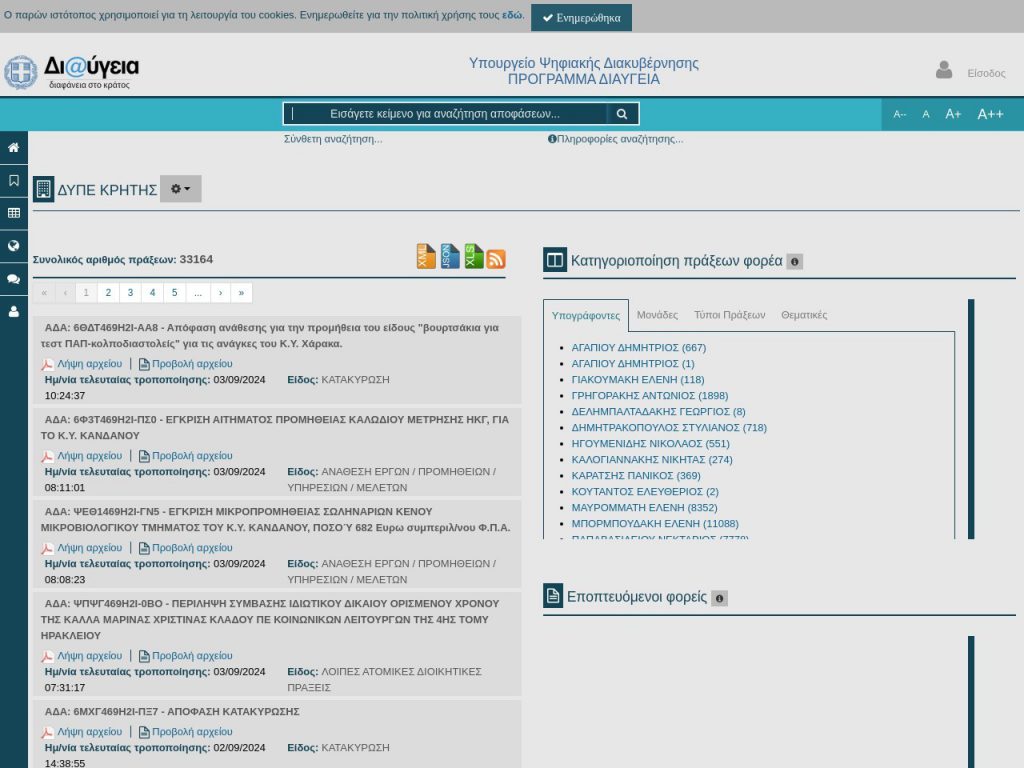Click the comments icon in left sidebar
The width and height of the screenshot is (1024, 768).
tap(13, 279)
